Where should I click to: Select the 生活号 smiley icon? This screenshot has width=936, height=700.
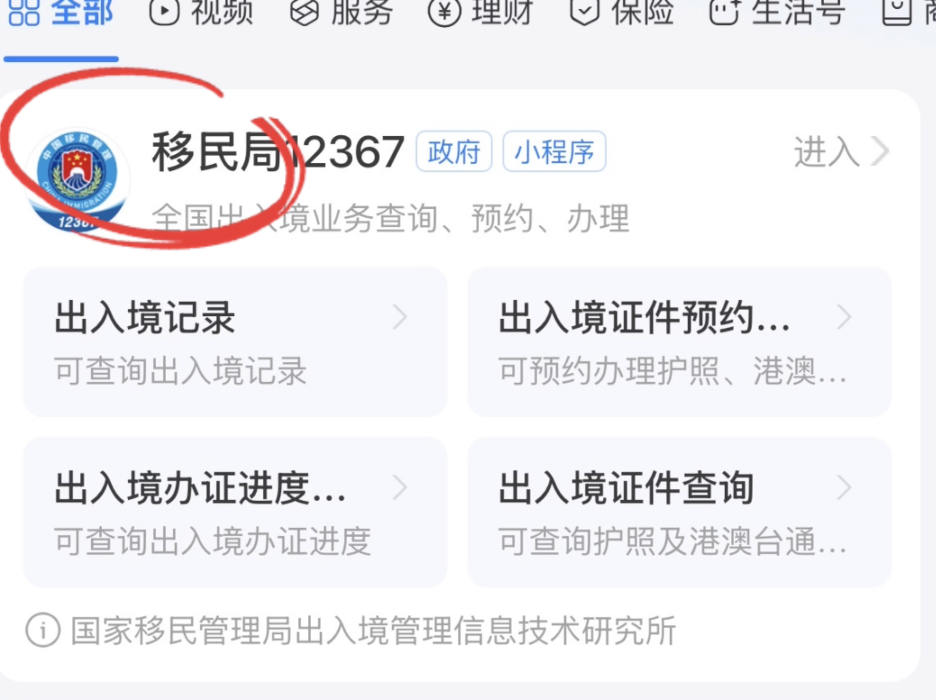724,12
